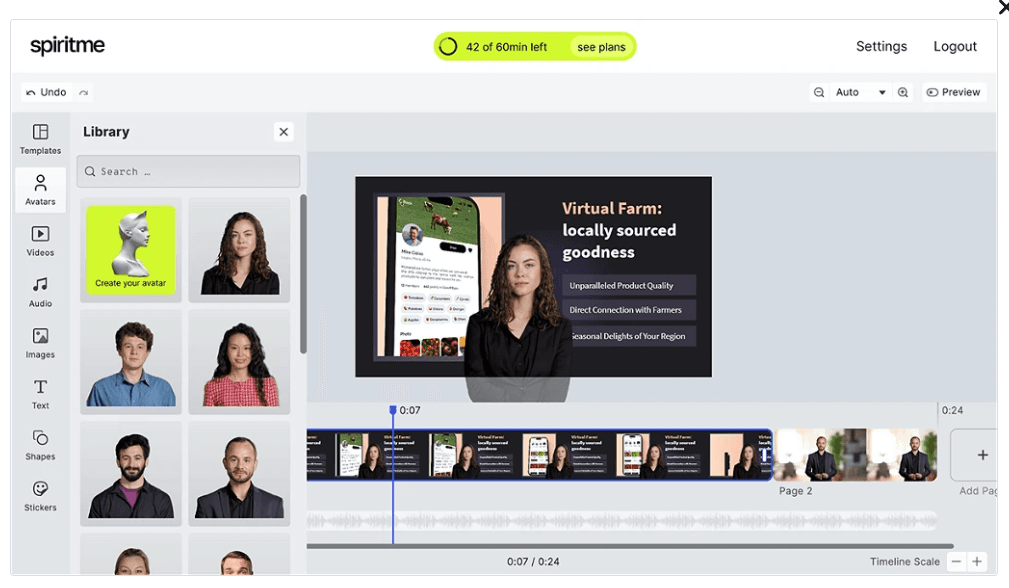This screenshot has height=588, width=1009.
Task: Zoom out the canvas with magnifier minus
Action: (x=819, y=93)
